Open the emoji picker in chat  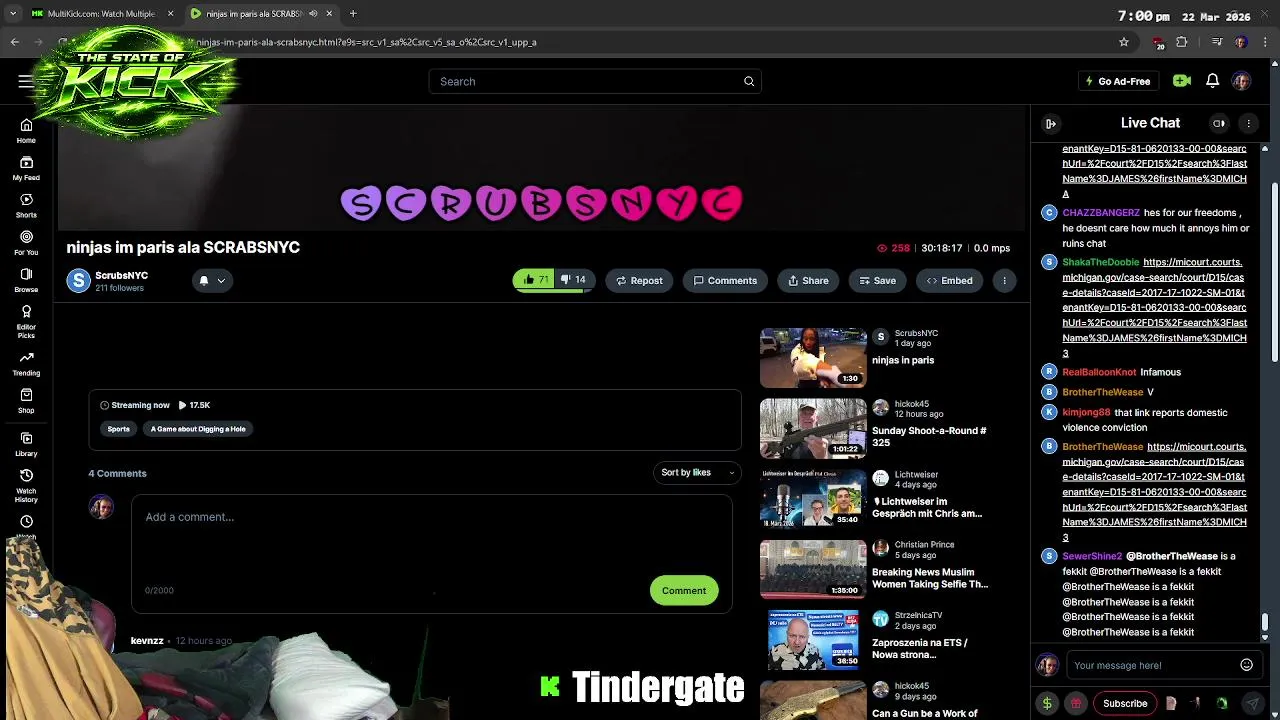(1246, 665)
